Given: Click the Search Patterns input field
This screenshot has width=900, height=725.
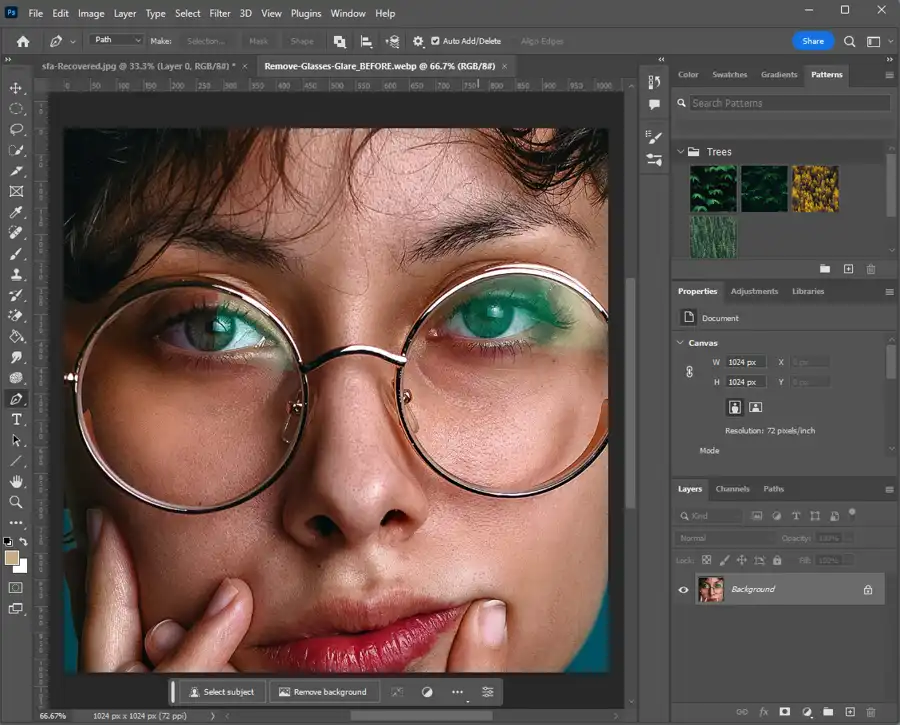Looking at the screenshot, I should [x=789, y=103].
